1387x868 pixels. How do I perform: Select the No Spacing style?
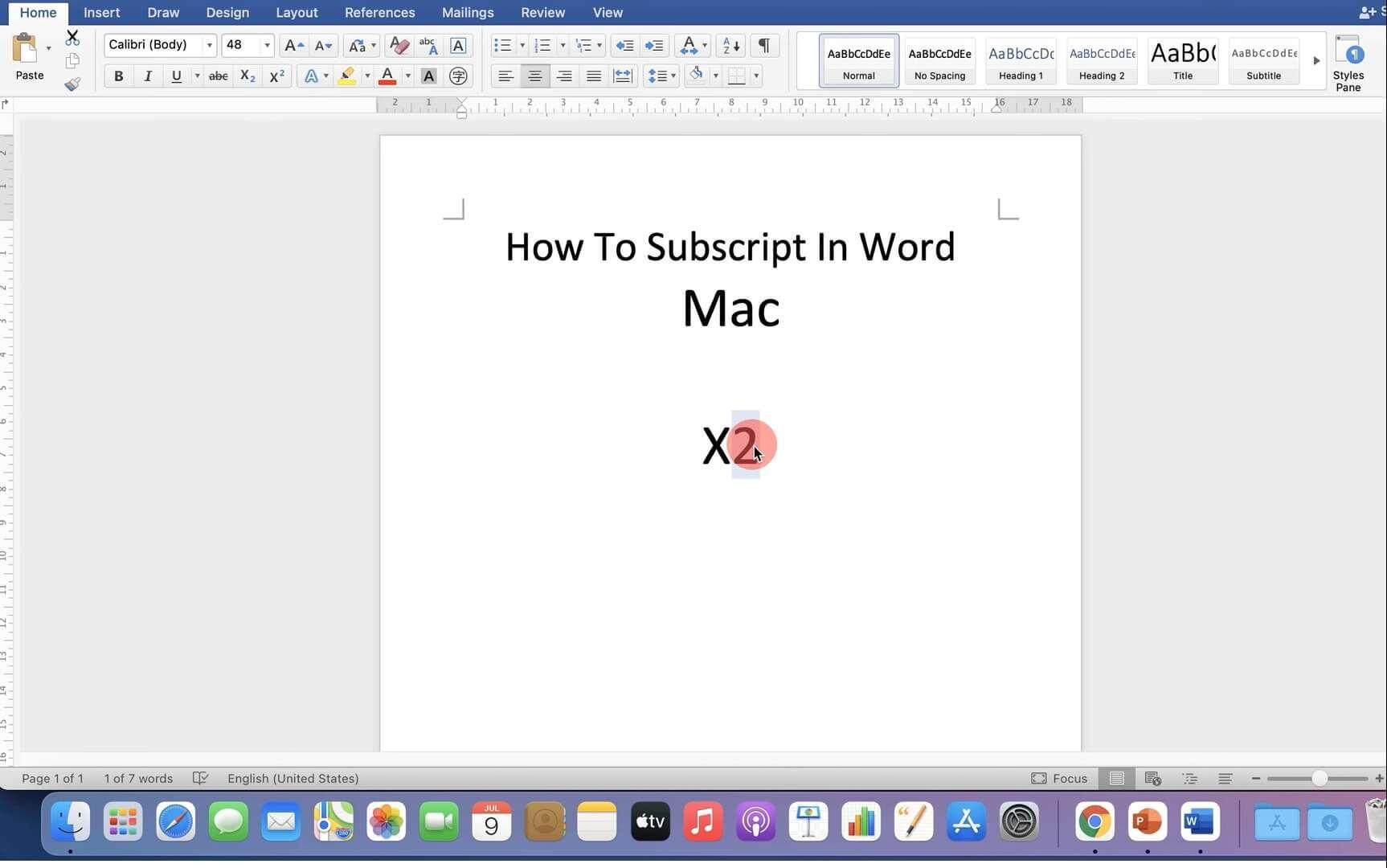(939, 61)
